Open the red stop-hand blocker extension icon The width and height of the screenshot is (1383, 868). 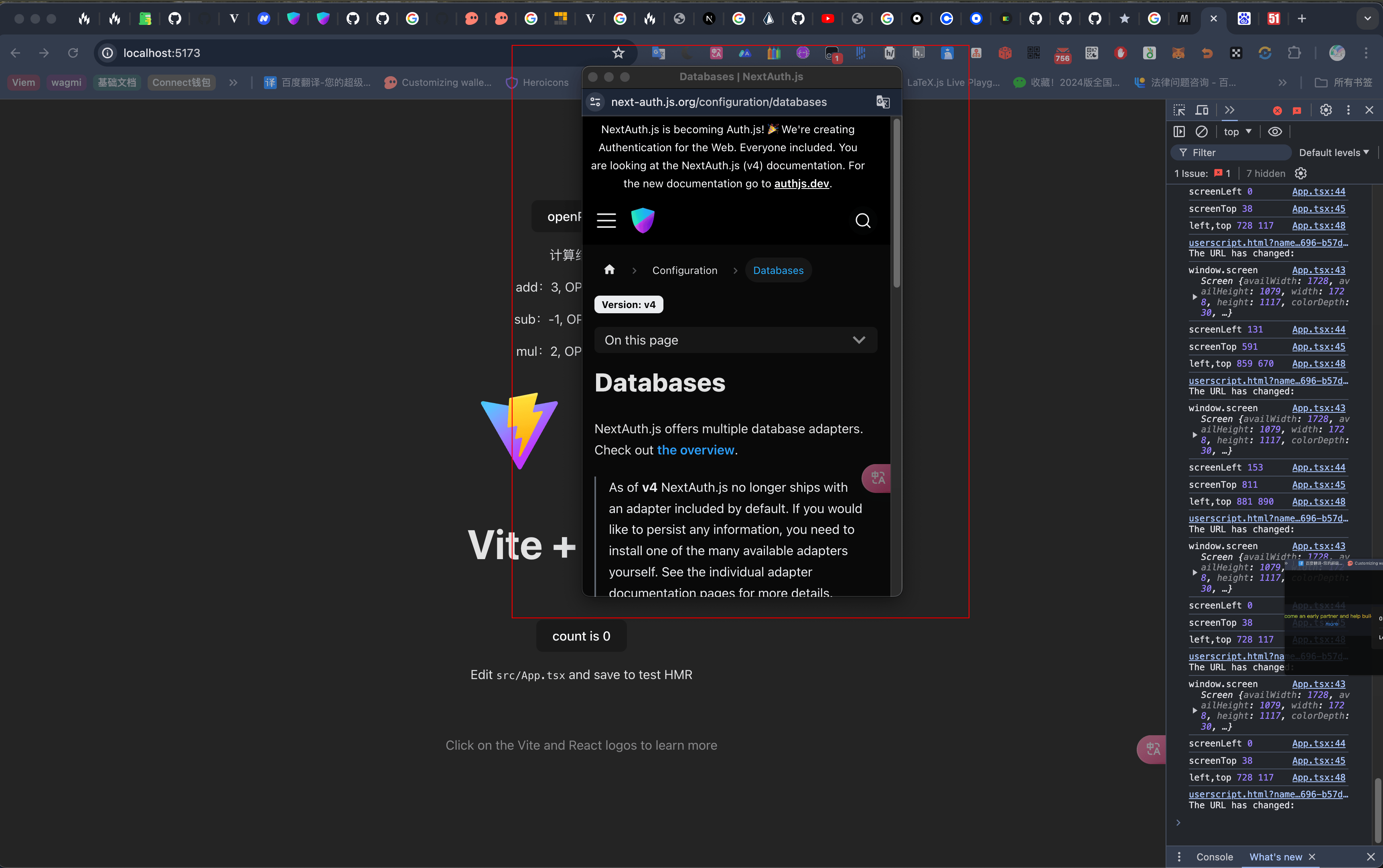1120,53
